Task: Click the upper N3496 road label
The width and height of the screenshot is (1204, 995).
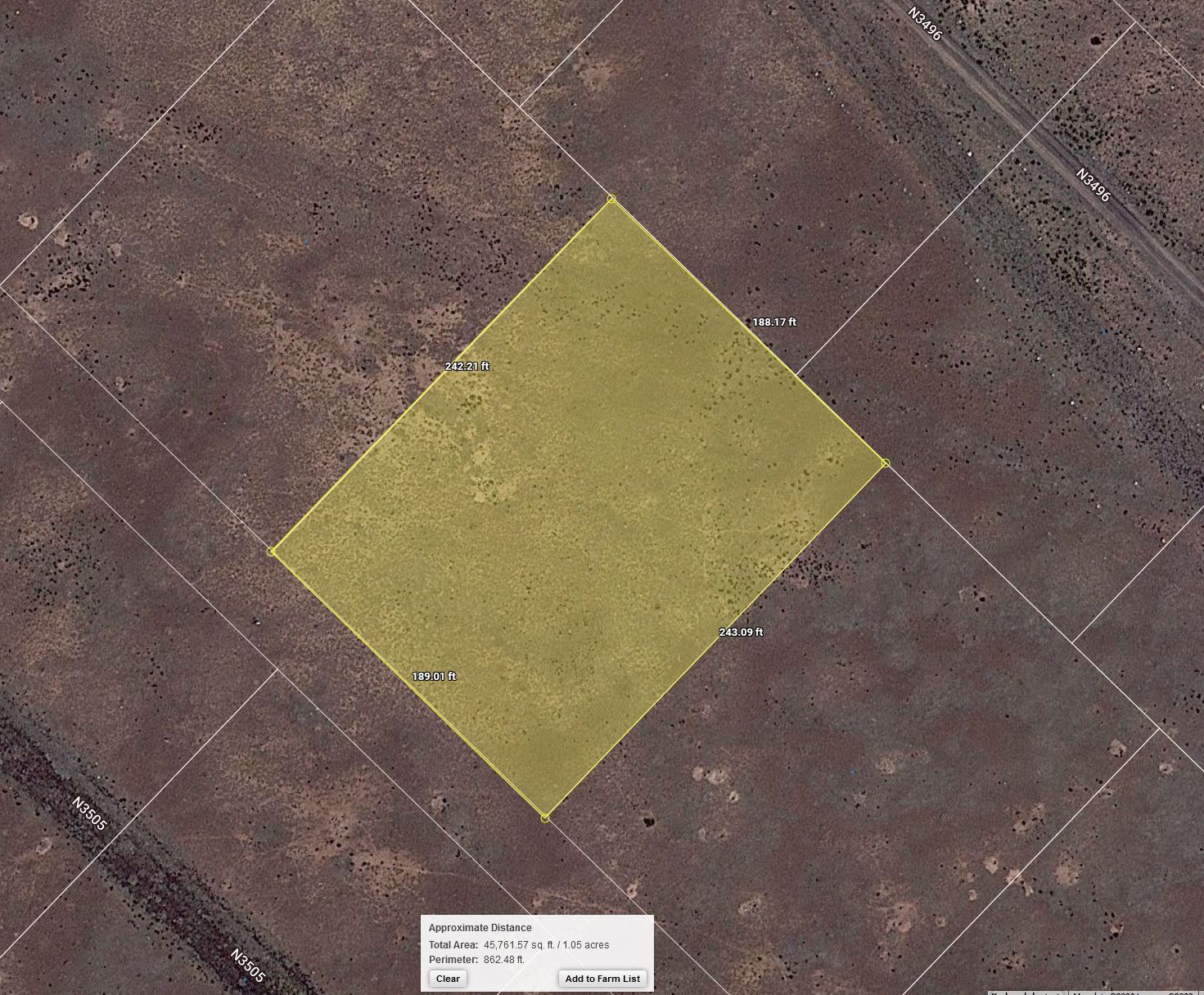Action: coord(926,24)
